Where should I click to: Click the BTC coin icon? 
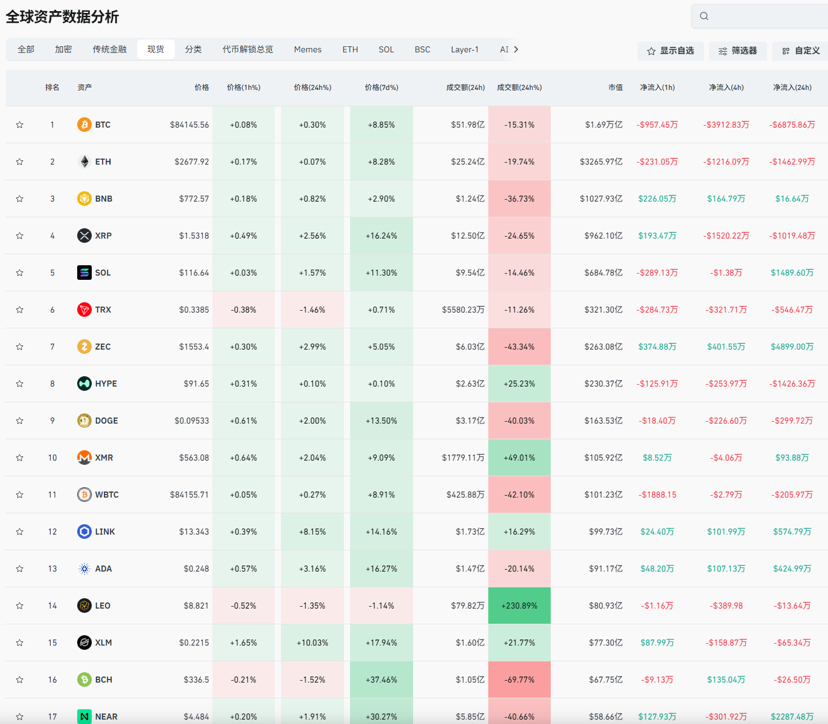click(x=84, y=125)
